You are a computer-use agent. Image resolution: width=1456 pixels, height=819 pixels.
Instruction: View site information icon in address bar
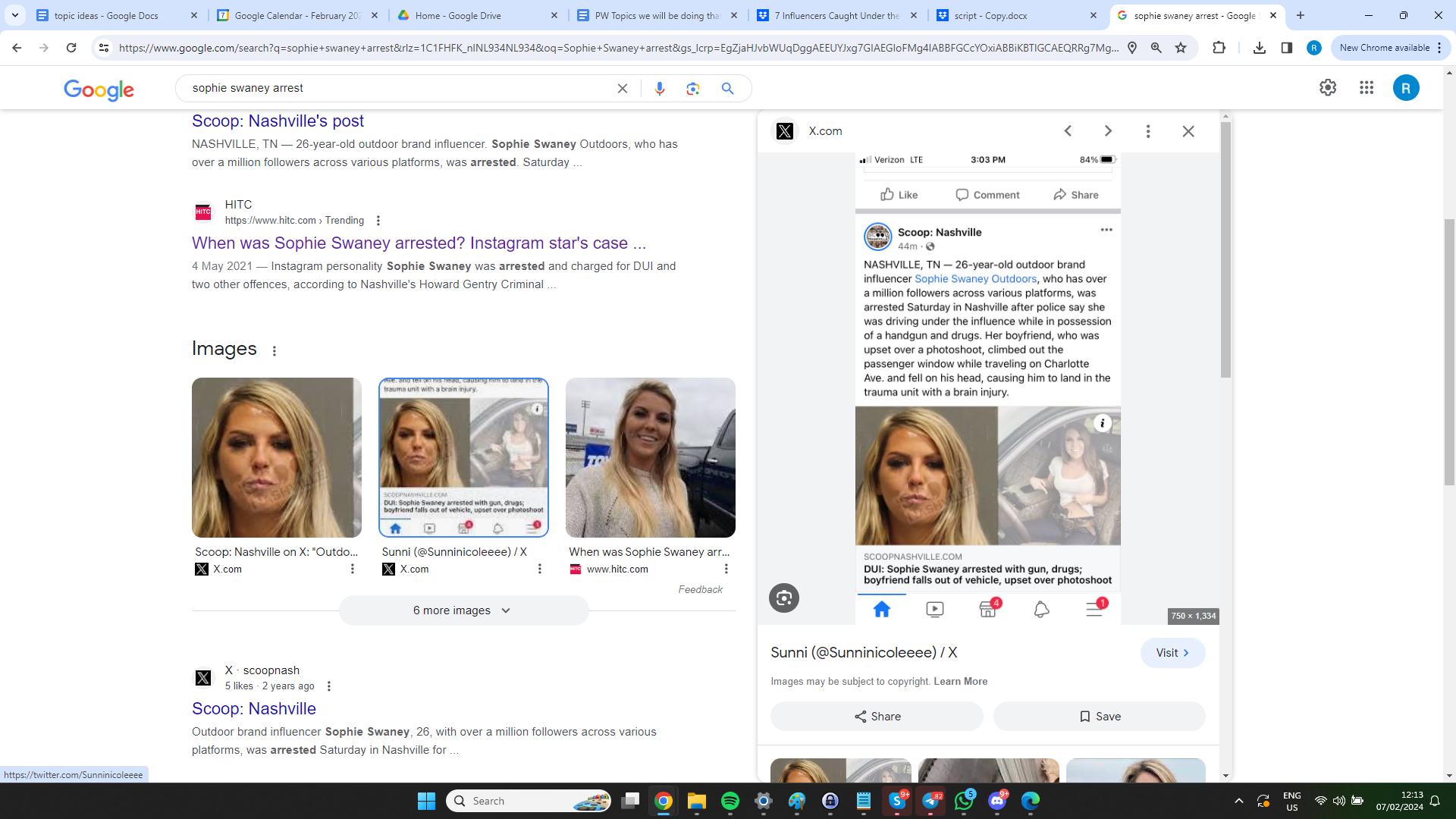click(104, 48)
